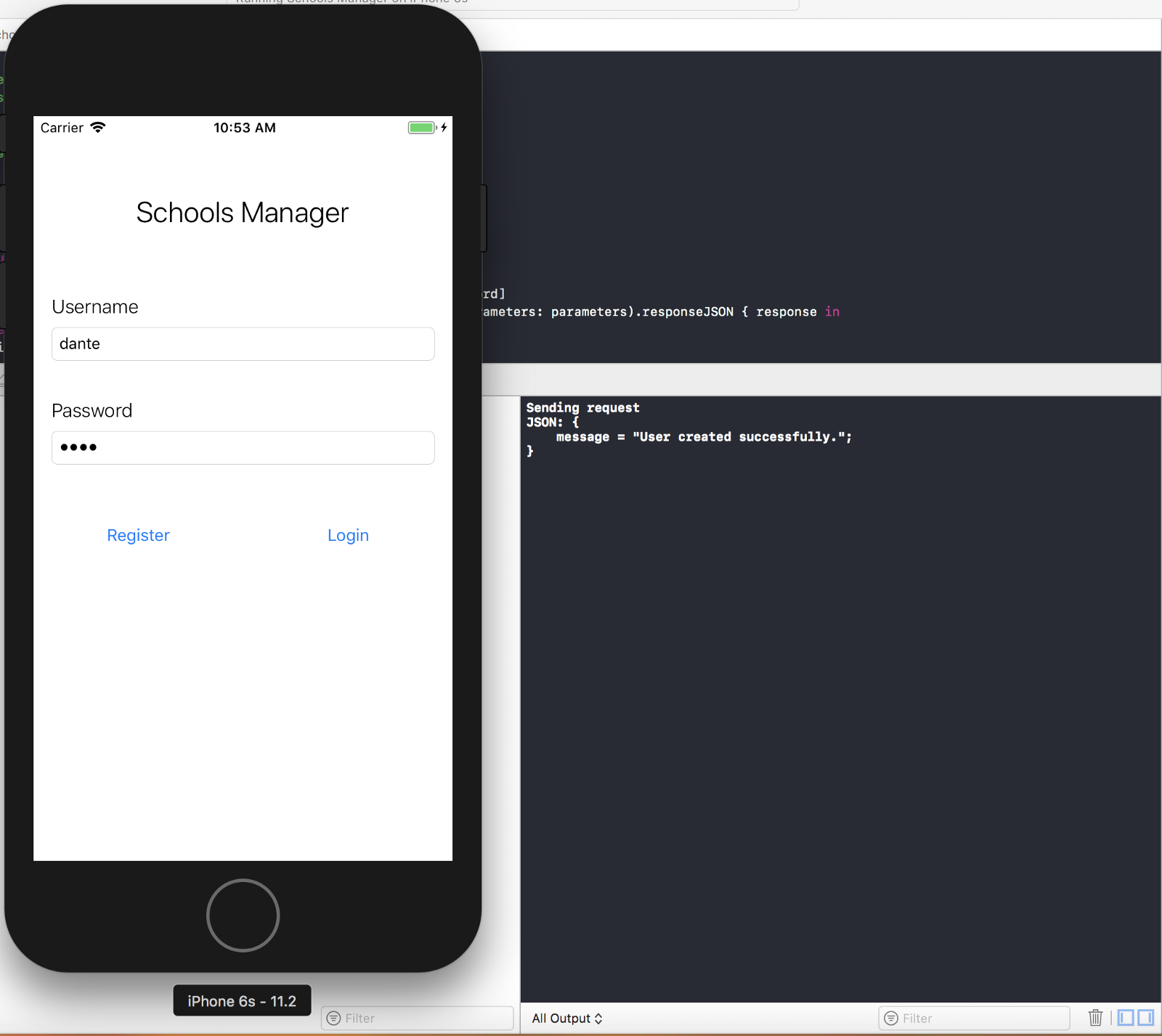The height and width of the screenshot is (1036, 1162).
Task: Click the Username label in the app
Action: (95, 307)
